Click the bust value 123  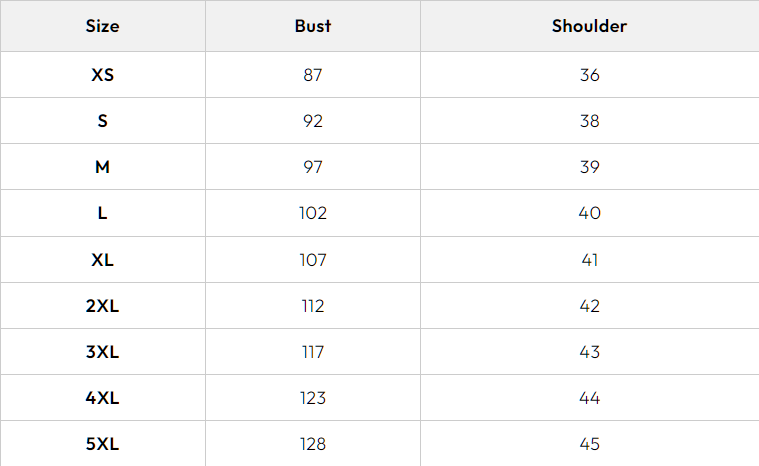[313, 398]
